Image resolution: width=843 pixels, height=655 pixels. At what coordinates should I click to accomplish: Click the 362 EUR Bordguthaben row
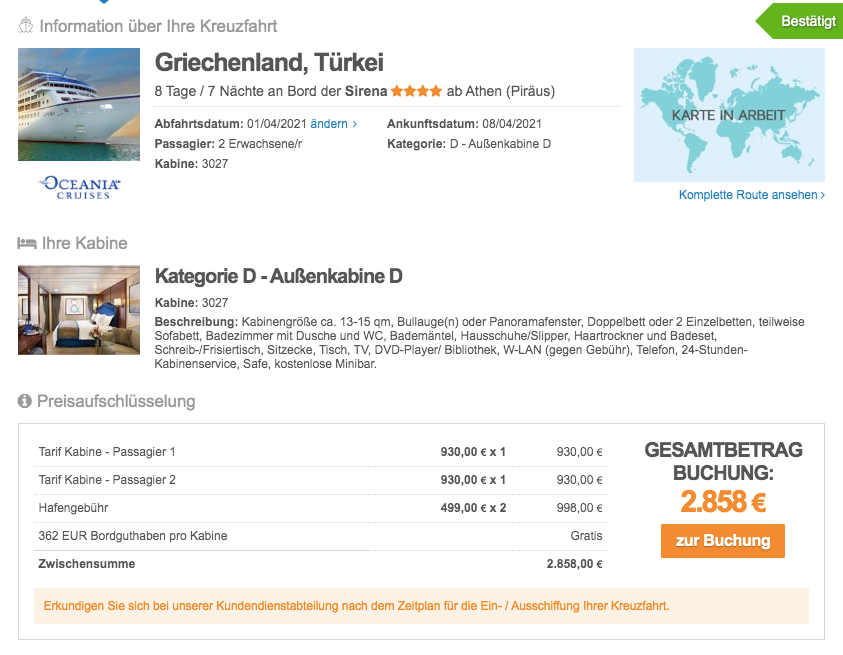pyautogui.click(x=320, y=536)
